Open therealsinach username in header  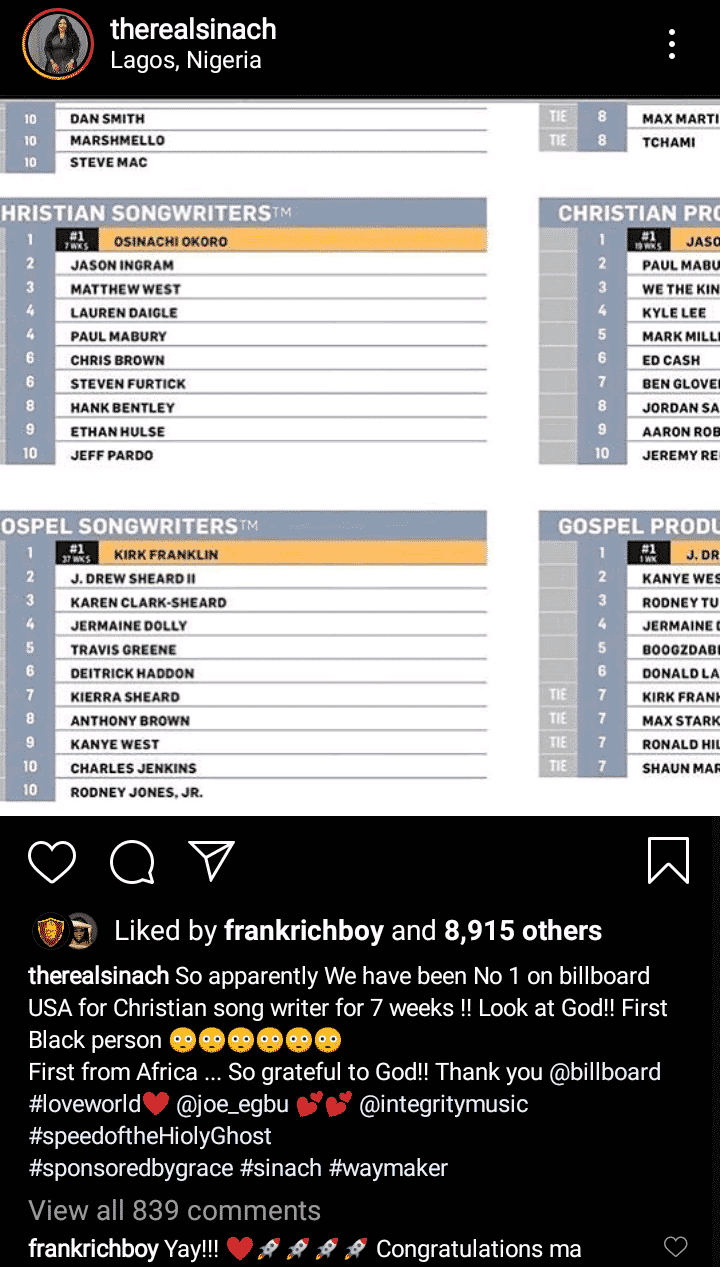193,30
